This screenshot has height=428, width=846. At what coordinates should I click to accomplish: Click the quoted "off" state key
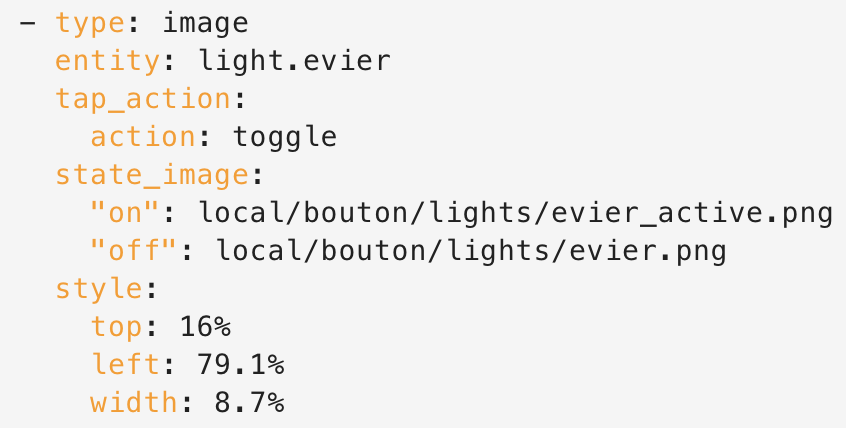pos(135,251)
